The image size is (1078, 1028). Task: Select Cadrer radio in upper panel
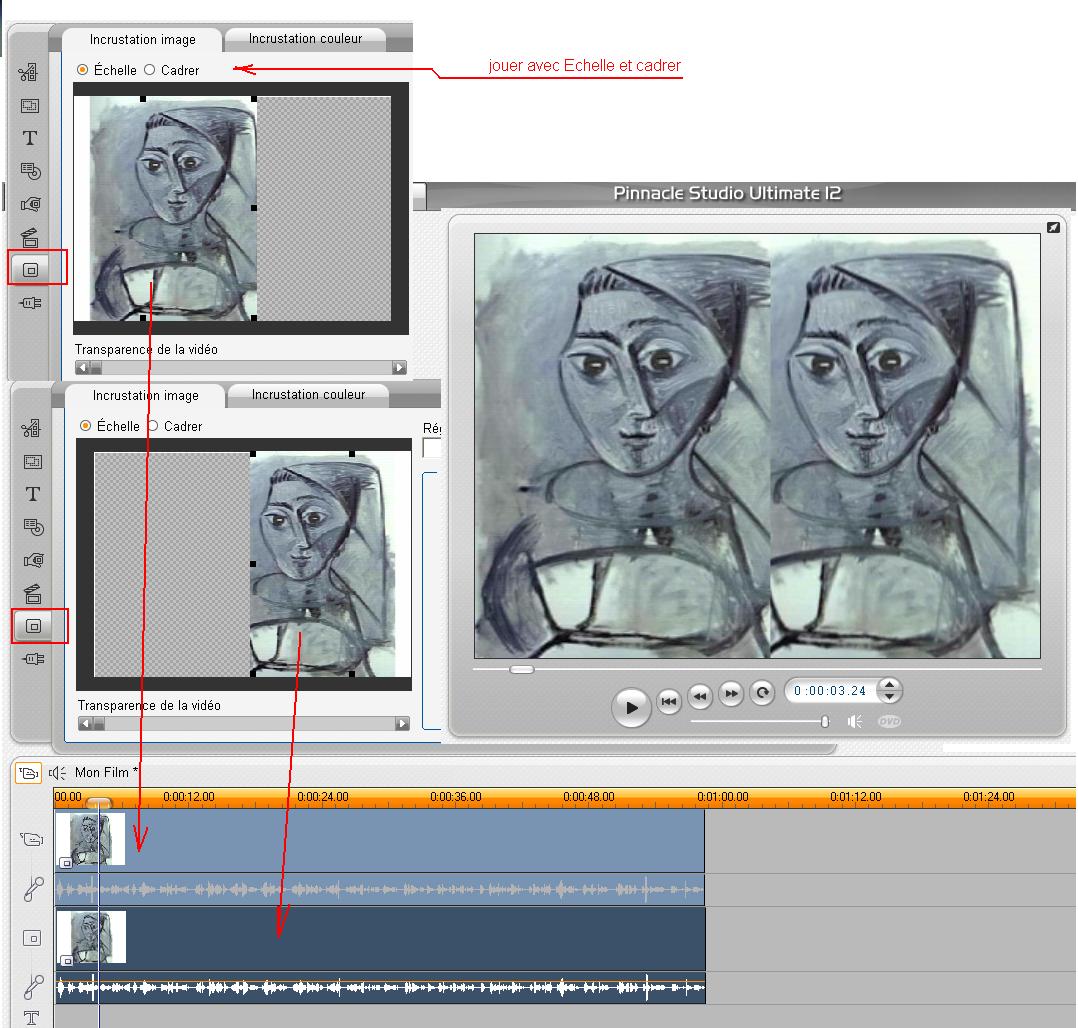(149, 69)
